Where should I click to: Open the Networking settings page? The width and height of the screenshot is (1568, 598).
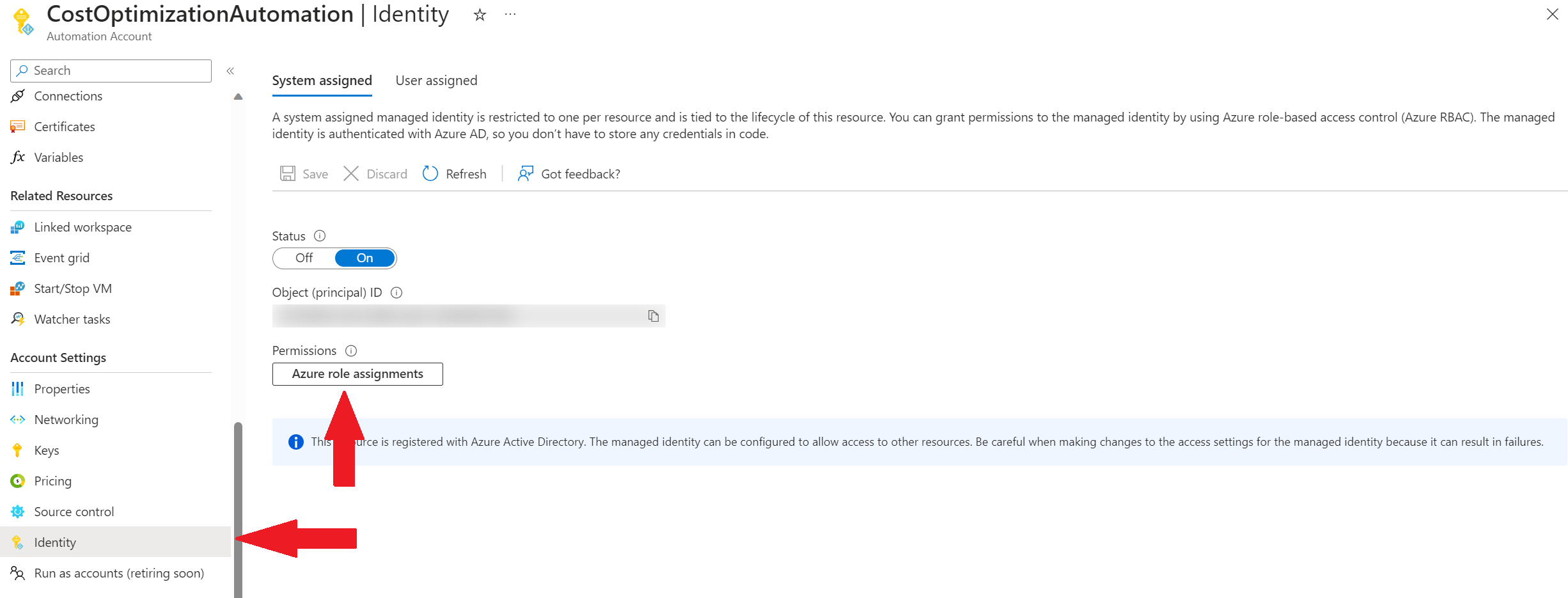[x=67, y=420]
